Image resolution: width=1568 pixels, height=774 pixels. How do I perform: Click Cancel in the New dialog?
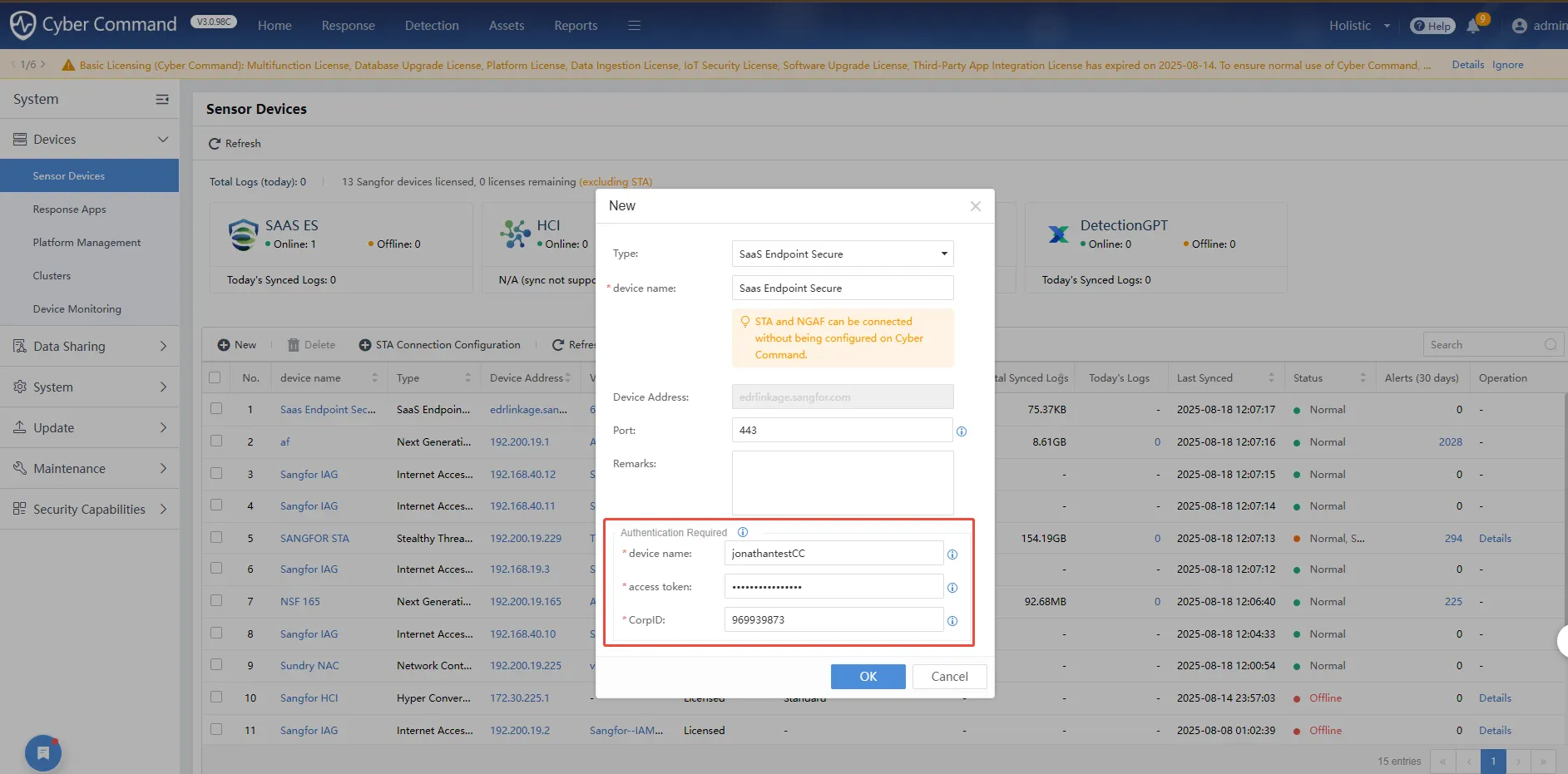(949, 677)
